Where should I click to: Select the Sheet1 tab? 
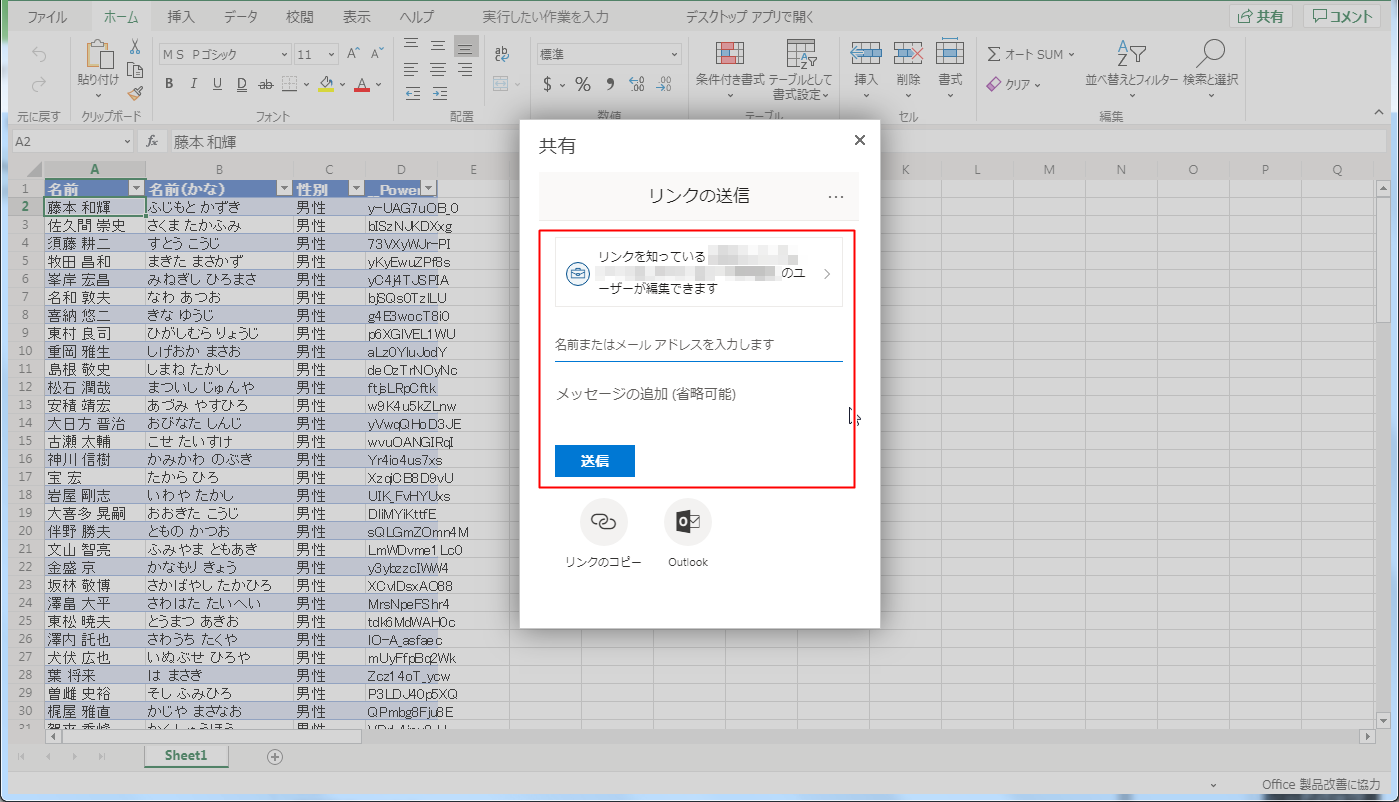186,756
